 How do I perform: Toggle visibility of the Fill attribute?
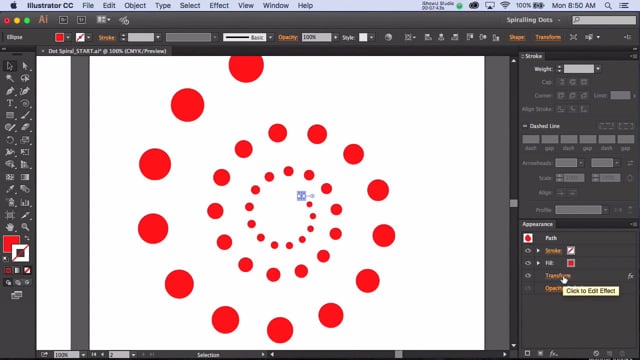[x=528, y=263]
